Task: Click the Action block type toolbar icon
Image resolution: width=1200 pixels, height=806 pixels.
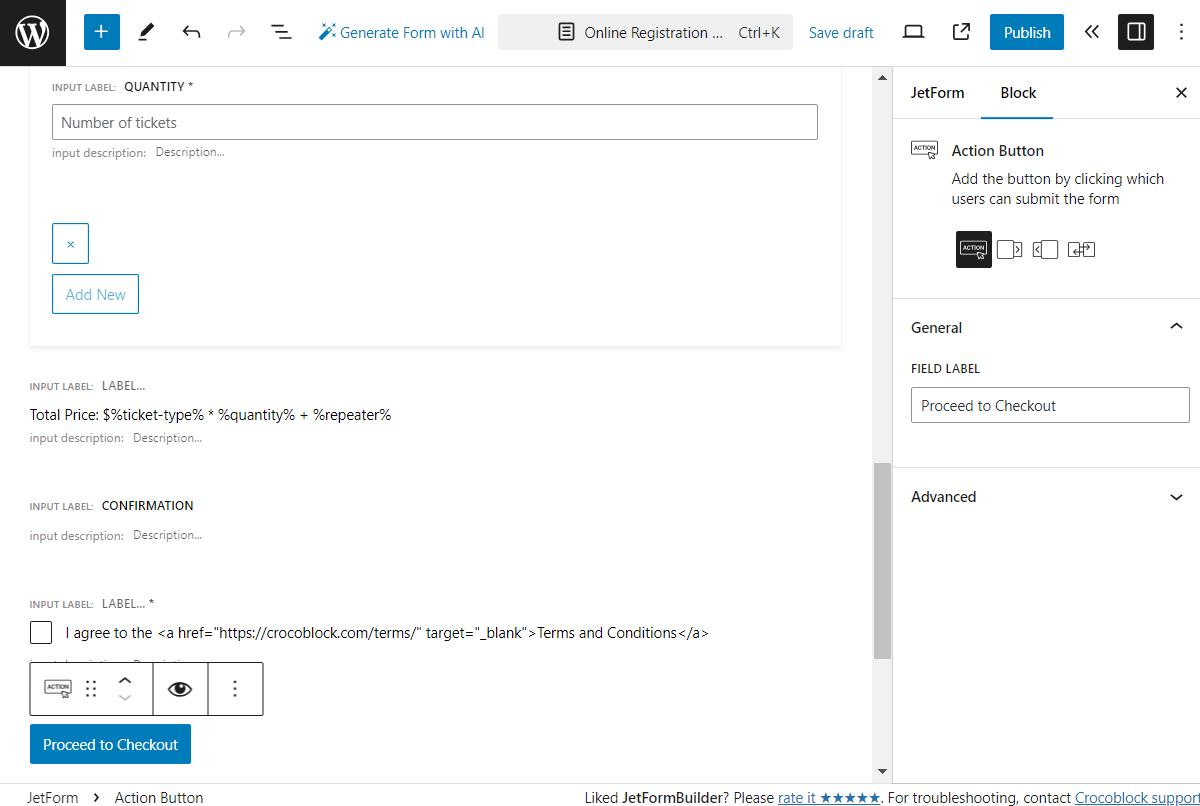Action: 58,688
